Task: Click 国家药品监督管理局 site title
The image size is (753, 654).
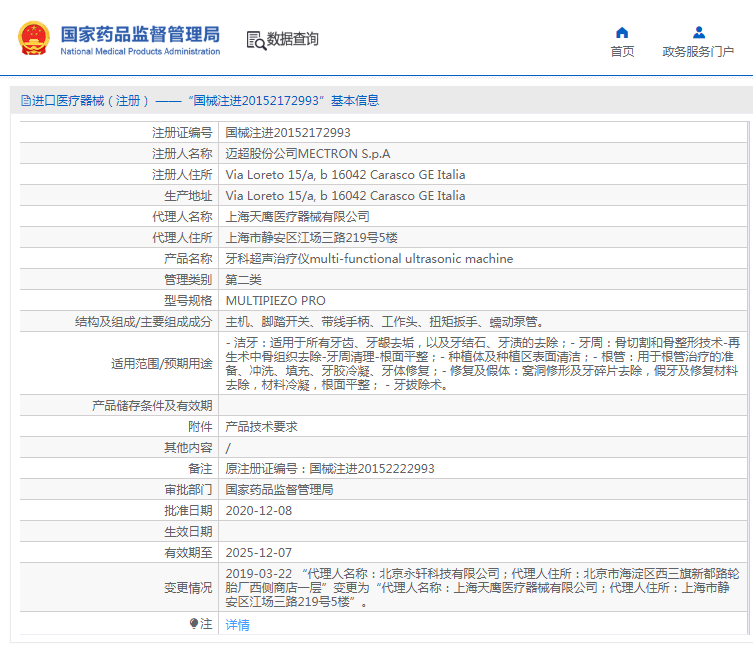Action: pos(140,34)
